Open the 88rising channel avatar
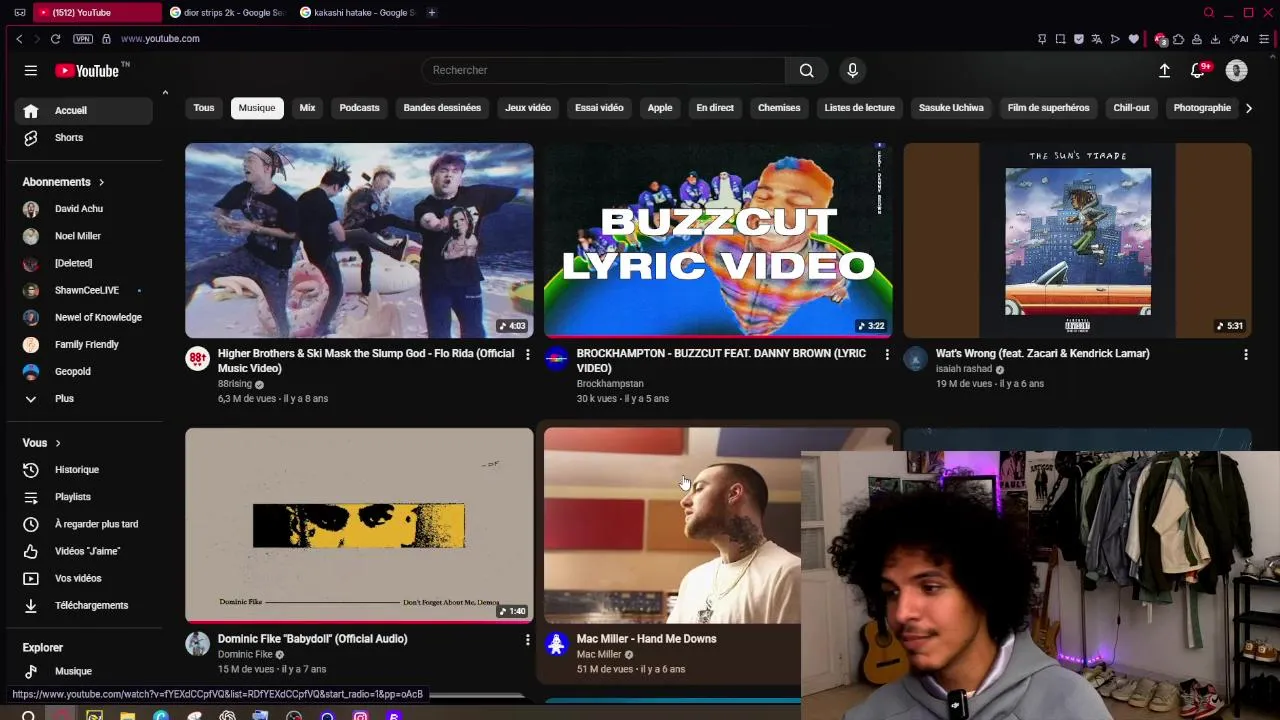Viewport: 1280px width, 720px height. 198,359
